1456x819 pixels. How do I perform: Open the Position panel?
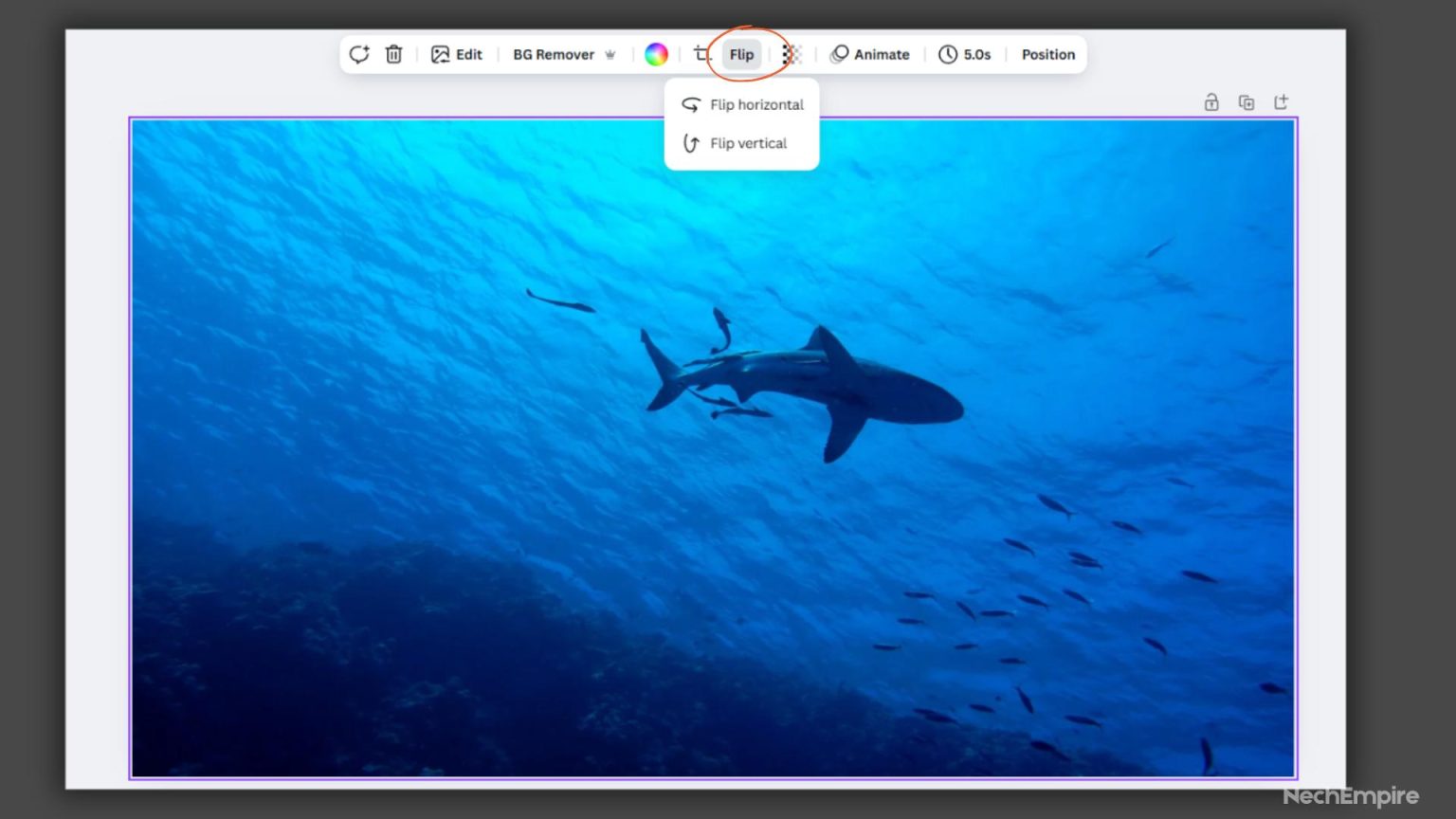click(1047, 54)
